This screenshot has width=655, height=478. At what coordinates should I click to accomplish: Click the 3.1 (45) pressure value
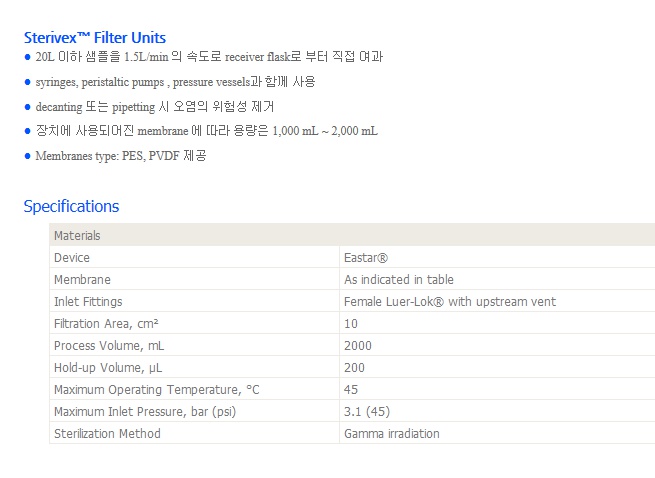(366, 412)
